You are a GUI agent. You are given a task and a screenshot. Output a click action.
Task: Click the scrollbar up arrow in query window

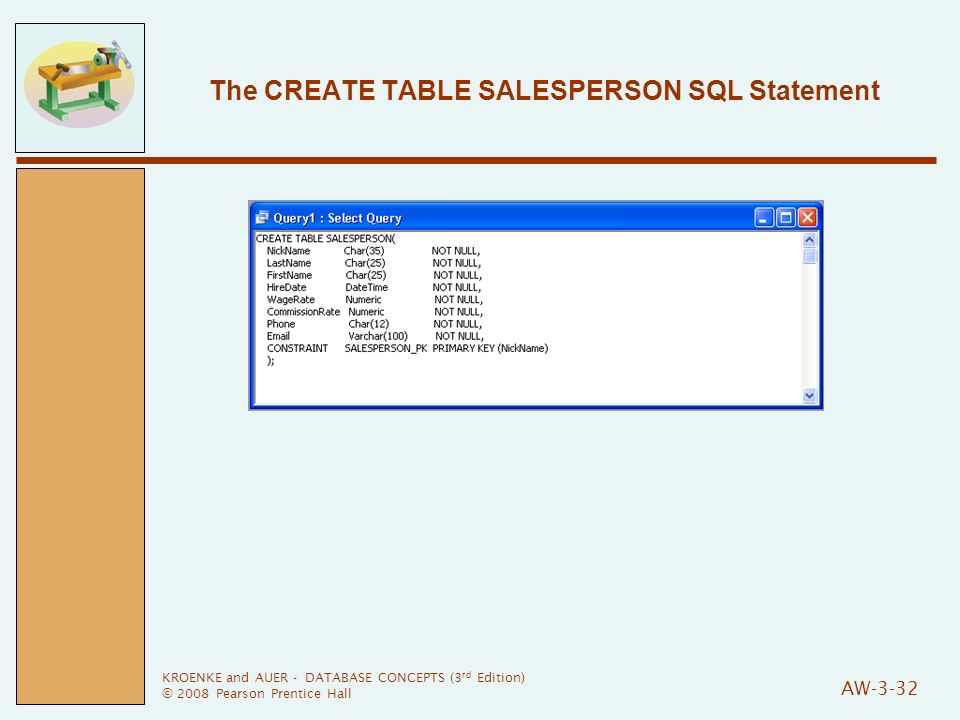coord(809,240)
